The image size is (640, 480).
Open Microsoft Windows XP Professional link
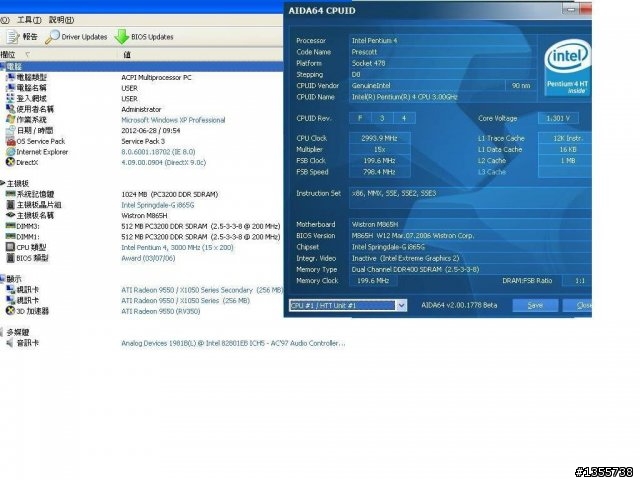[x=173, y=120]
